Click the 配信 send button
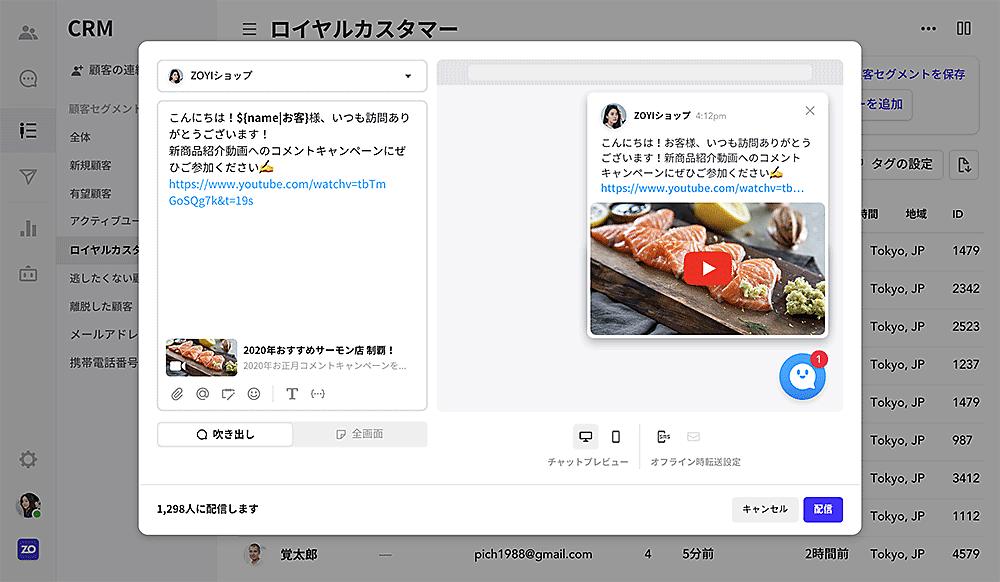1000x582 pixels. point(823,509)
